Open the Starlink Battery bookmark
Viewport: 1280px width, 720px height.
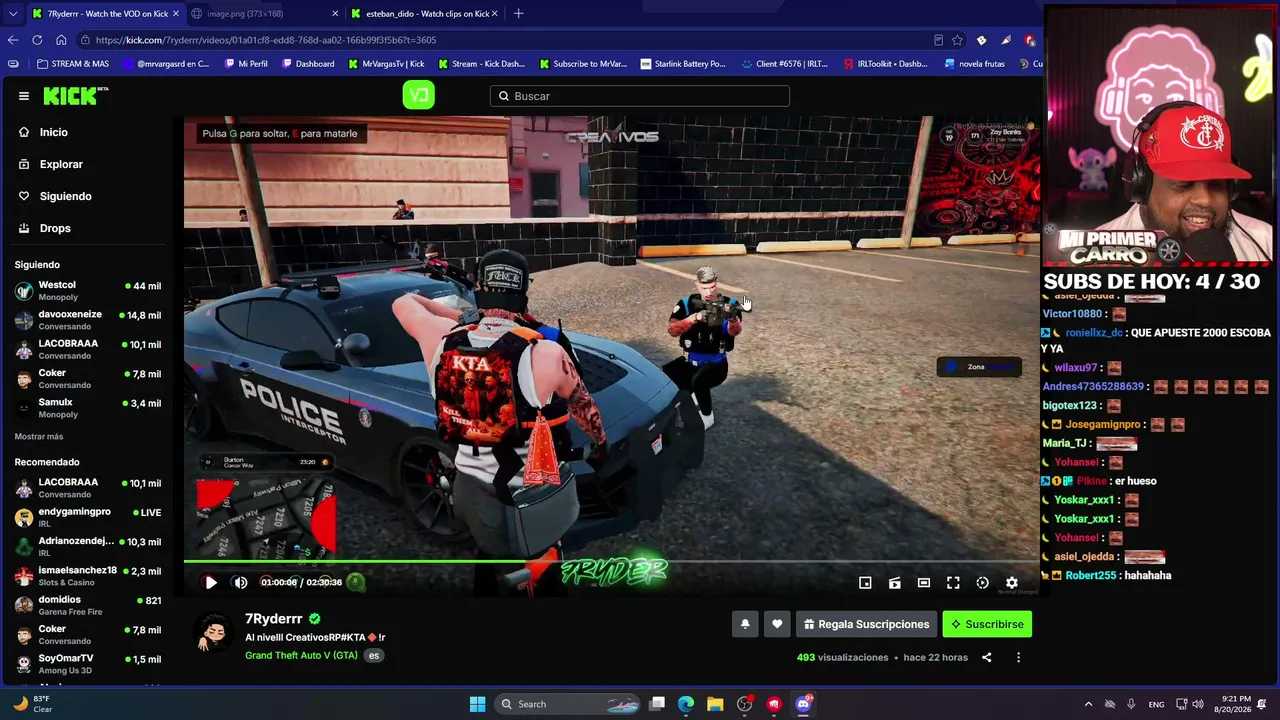tap(683, 64)
